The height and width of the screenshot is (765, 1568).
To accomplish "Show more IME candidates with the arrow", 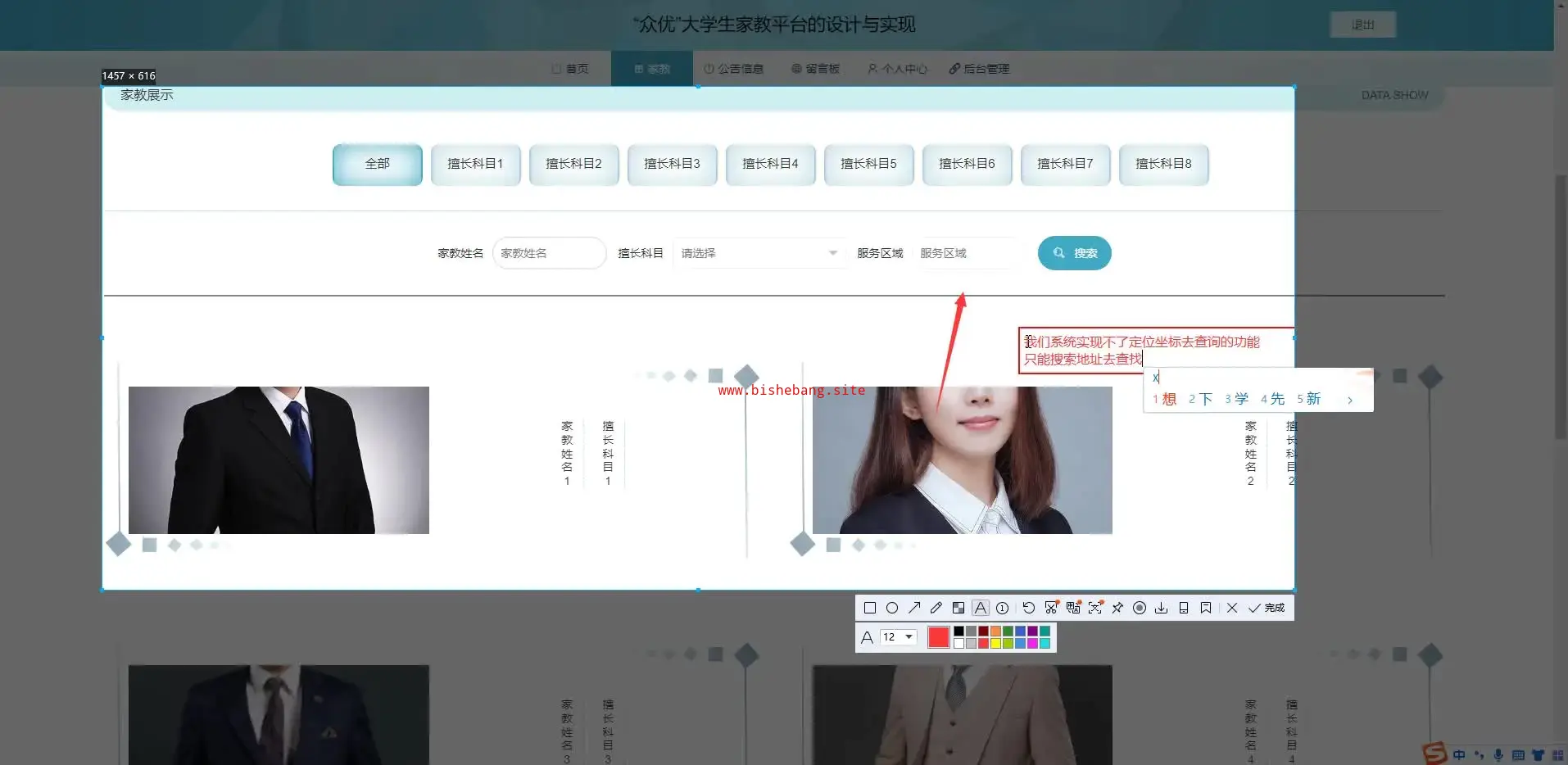I will pos(1350,400).
